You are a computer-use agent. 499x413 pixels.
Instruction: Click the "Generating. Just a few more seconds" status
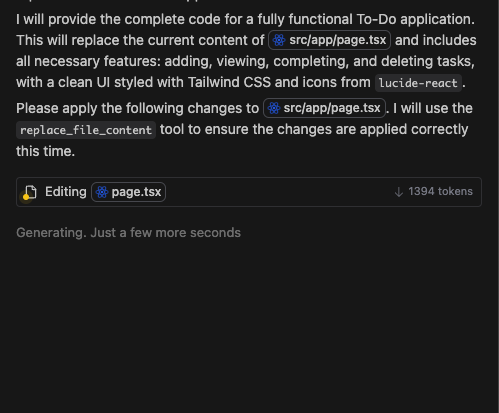pos(128,233)
